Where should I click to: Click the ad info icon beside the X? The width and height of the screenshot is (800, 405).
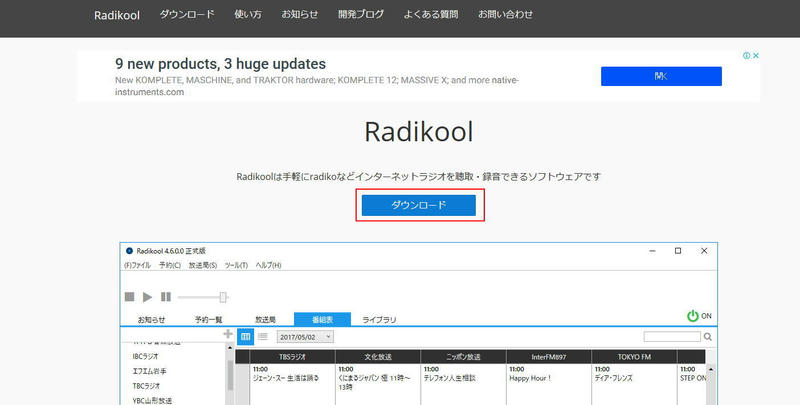click(x=746, y=55)
